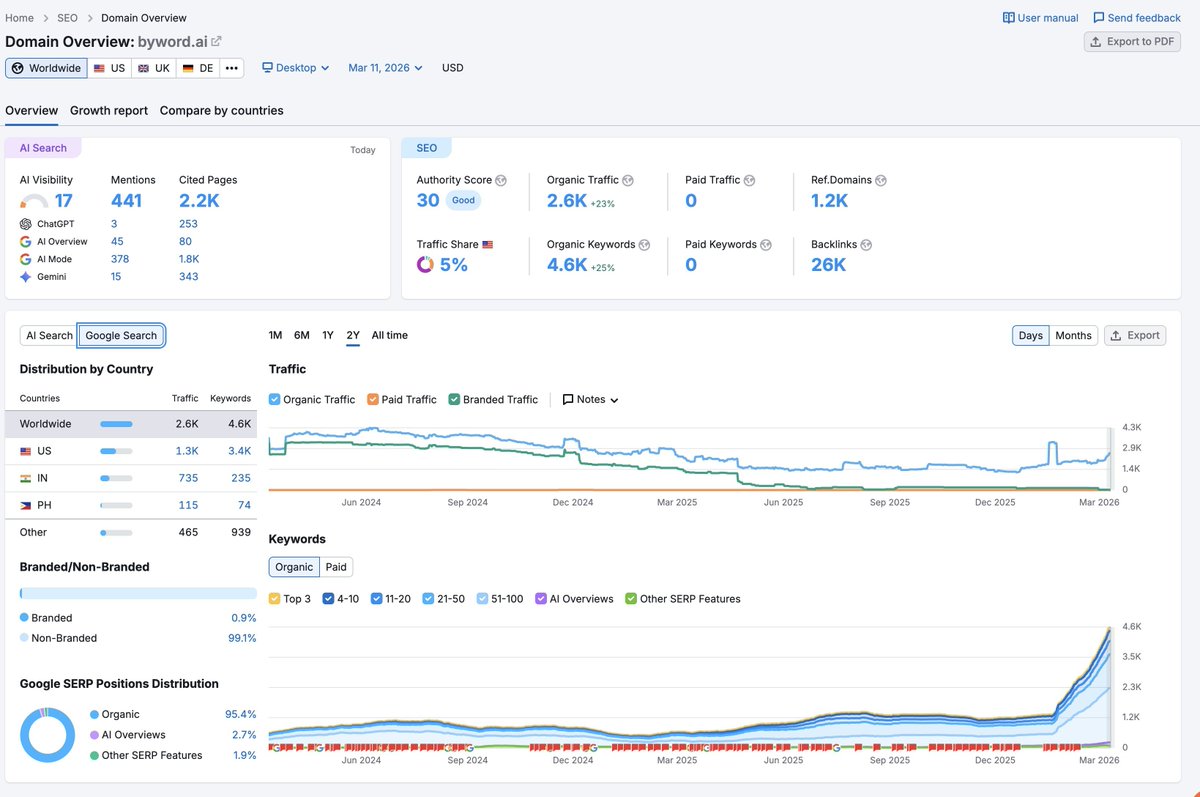Open the 441 Mentions value
This screenshot has height=797, width=1200.
pos(126,201)
